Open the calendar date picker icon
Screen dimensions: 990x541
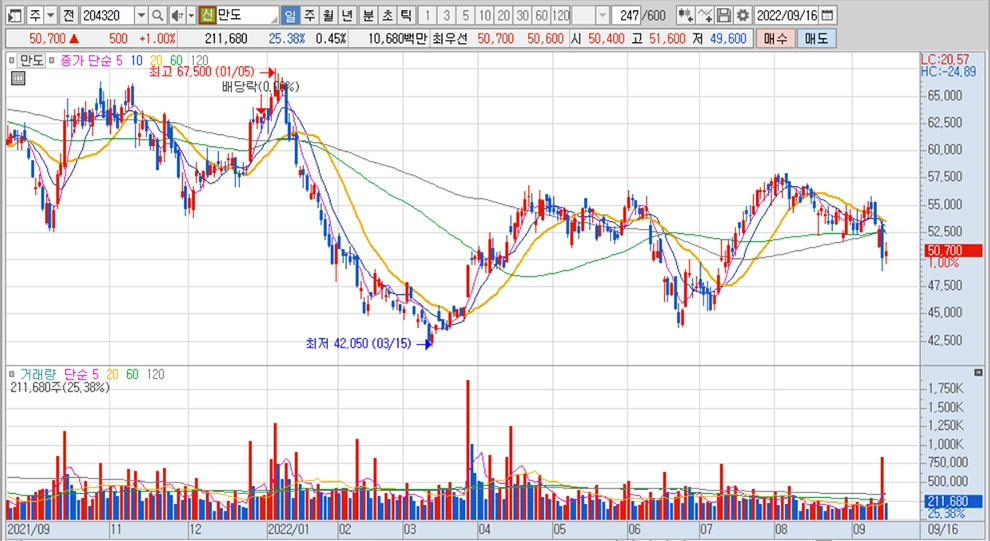coord(827,16)
